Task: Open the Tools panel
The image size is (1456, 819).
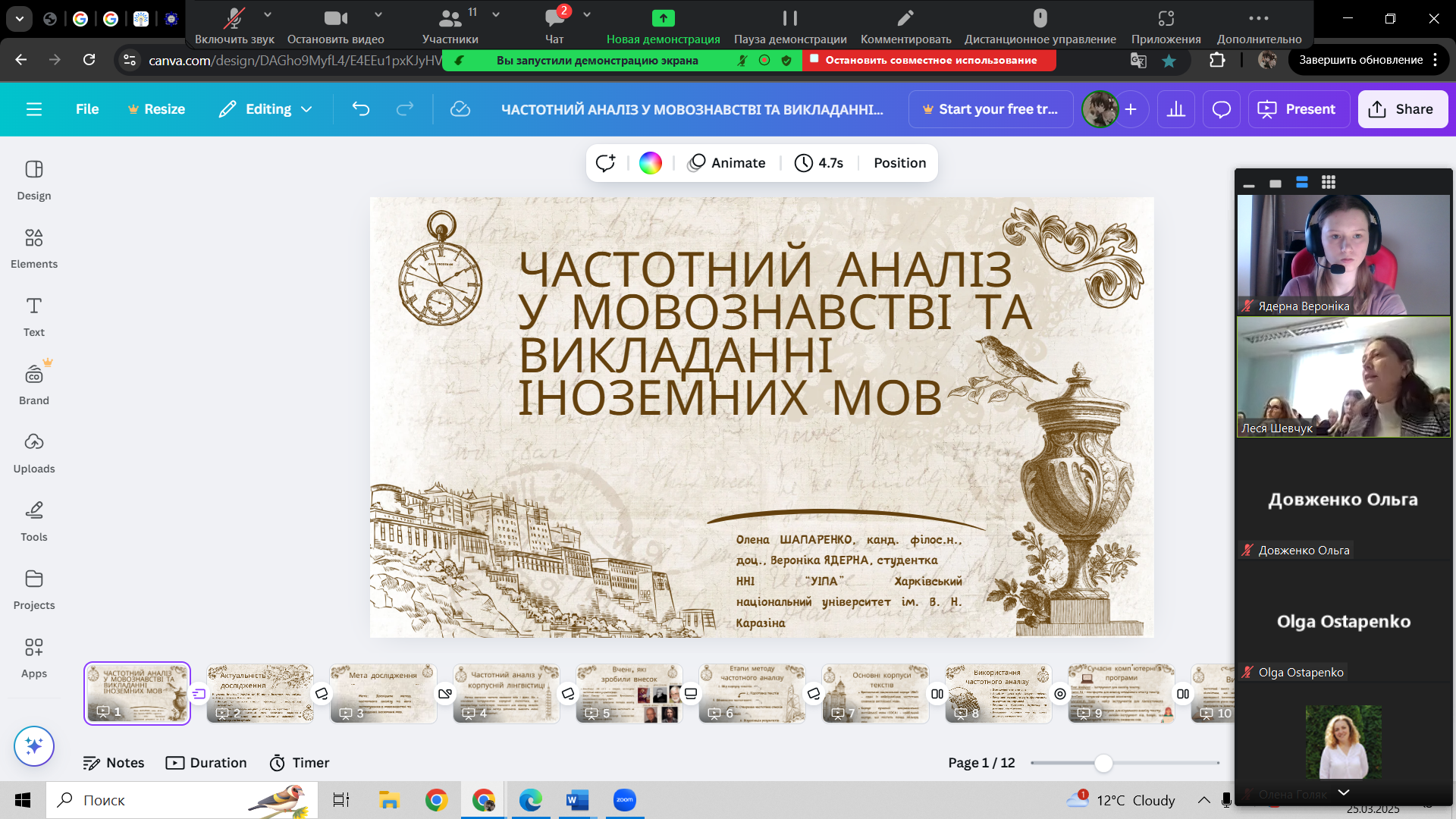Action: click(x=34, y=522)
